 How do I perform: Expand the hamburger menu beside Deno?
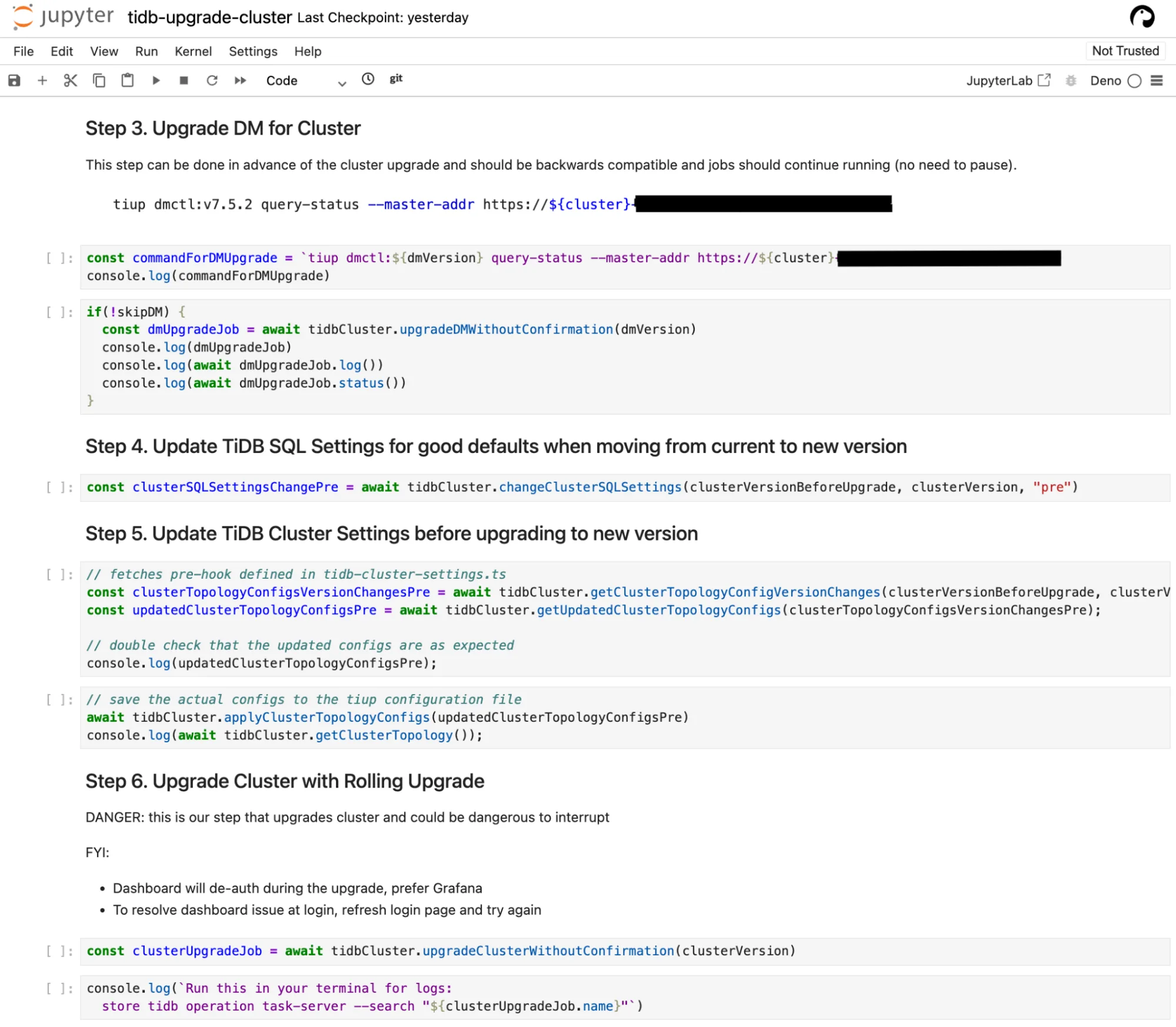pos(1157,81)
